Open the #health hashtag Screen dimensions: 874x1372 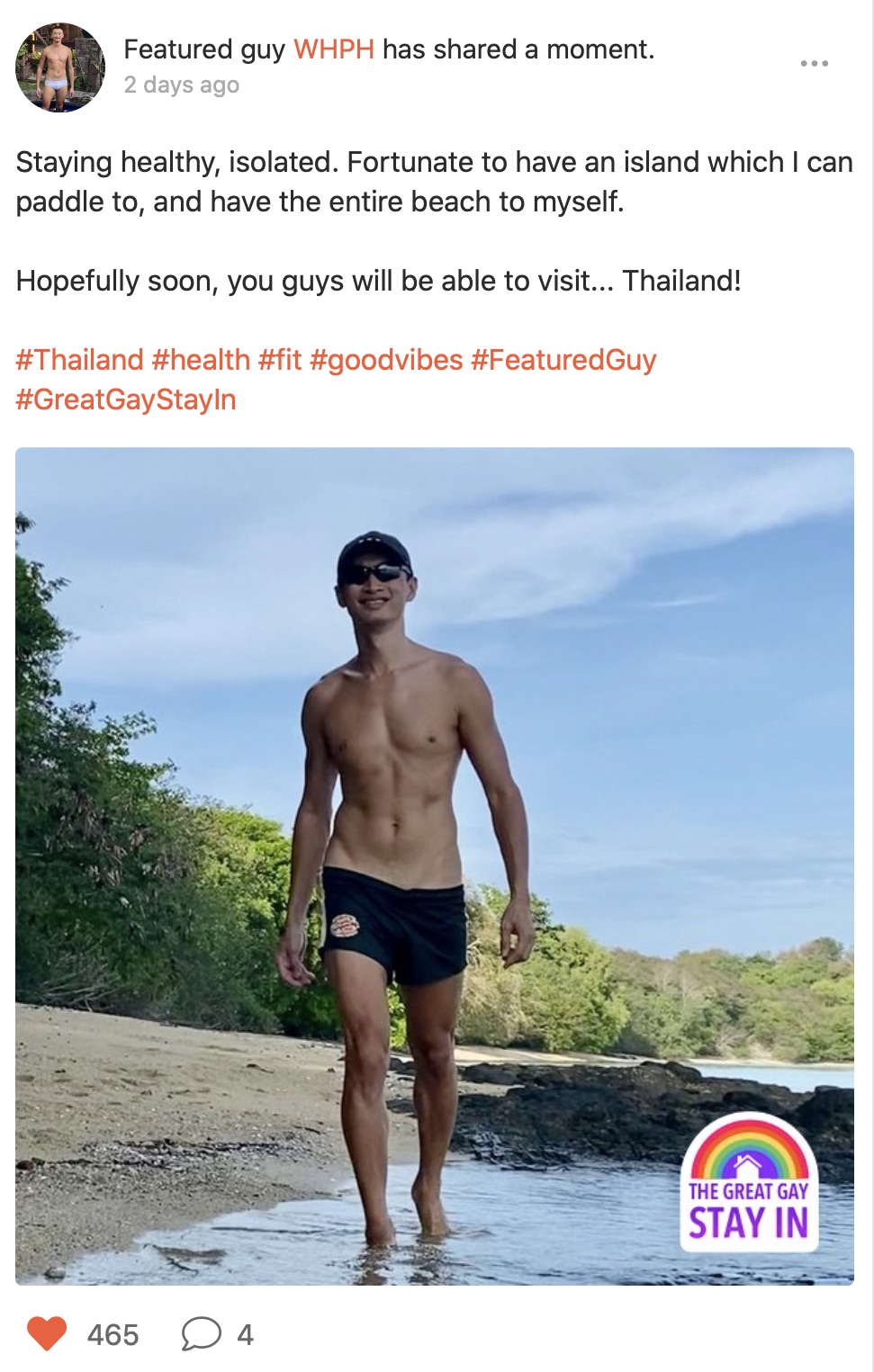pyautogui.click(x=201, y=360)
